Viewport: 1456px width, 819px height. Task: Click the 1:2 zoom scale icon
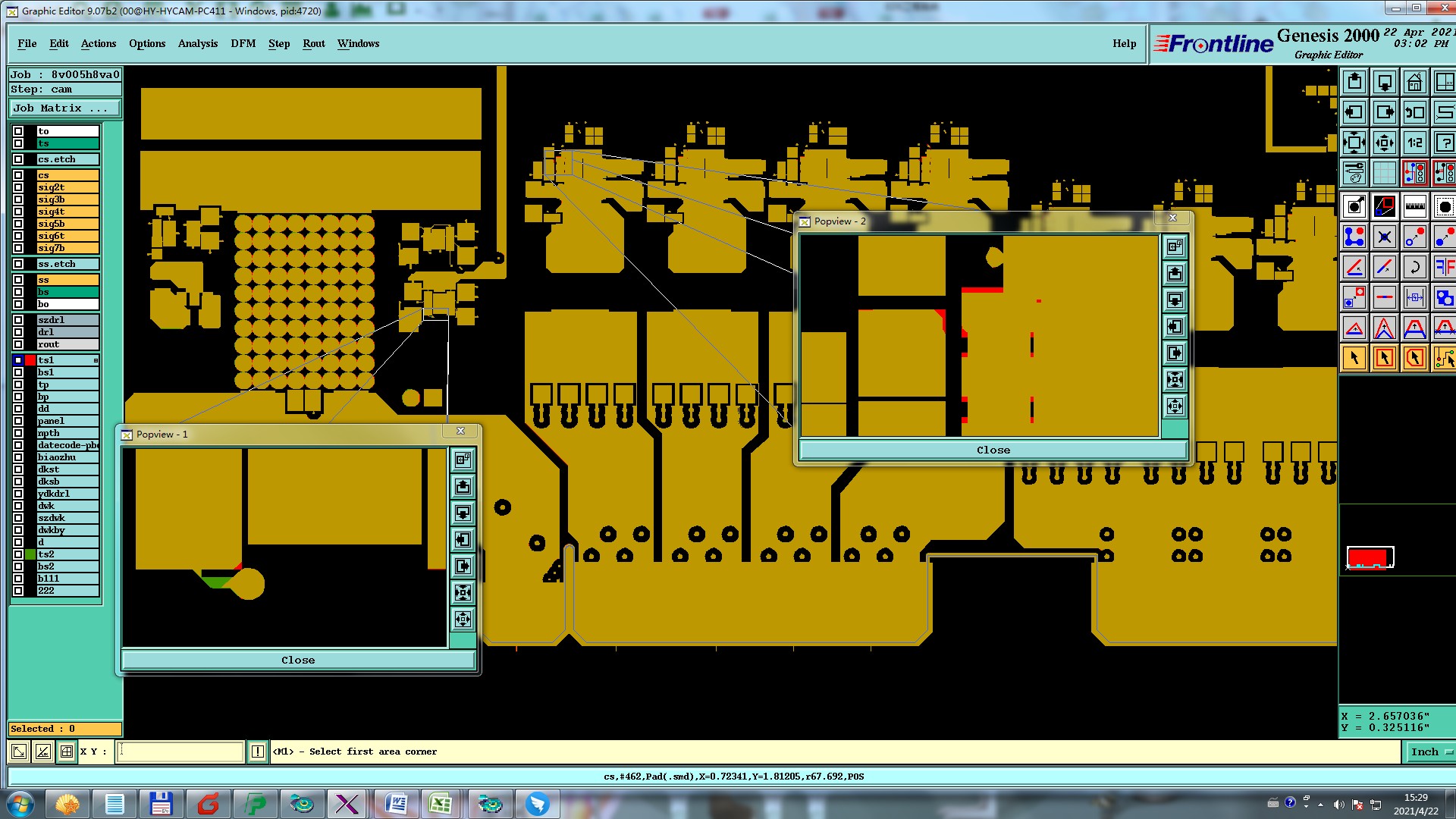pyautogui.click(x=1414, y=143)
